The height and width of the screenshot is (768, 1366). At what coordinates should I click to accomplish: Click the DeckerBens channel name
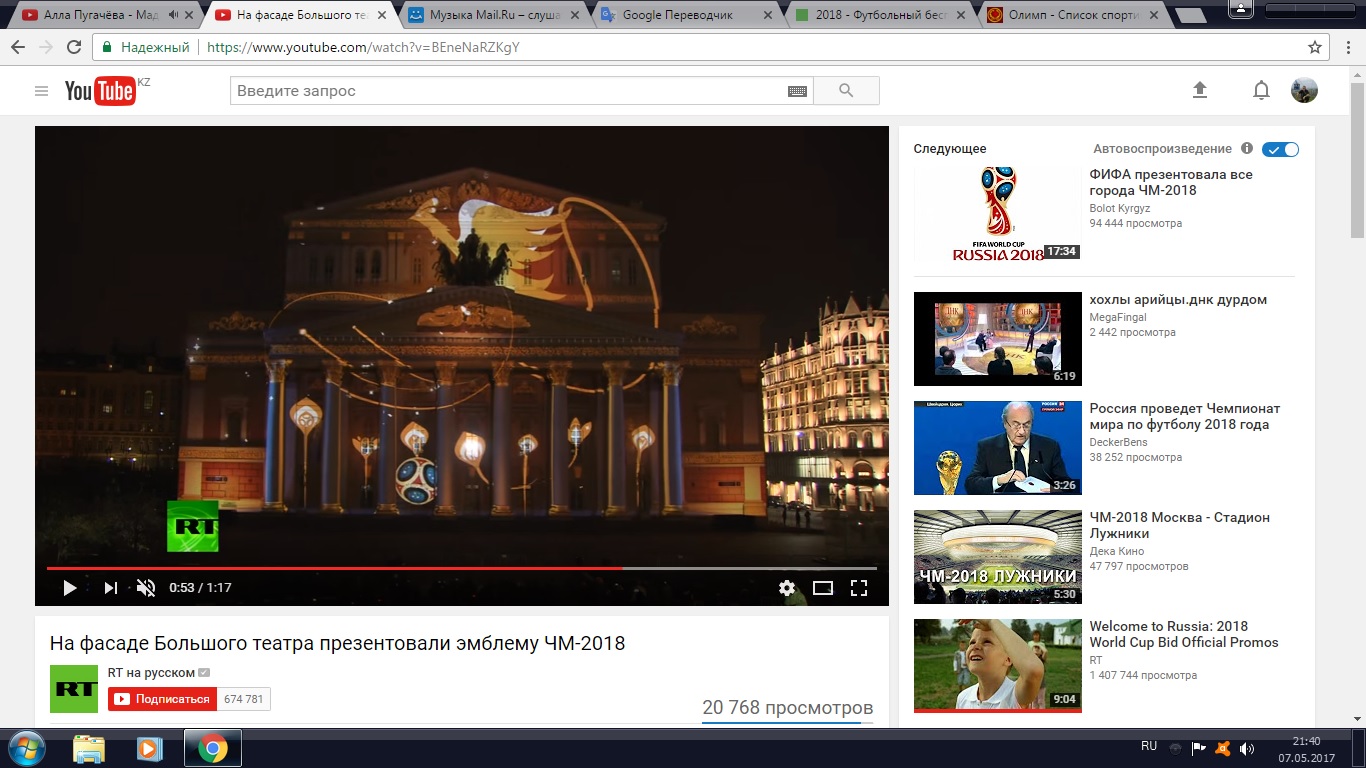(1118, 442)
